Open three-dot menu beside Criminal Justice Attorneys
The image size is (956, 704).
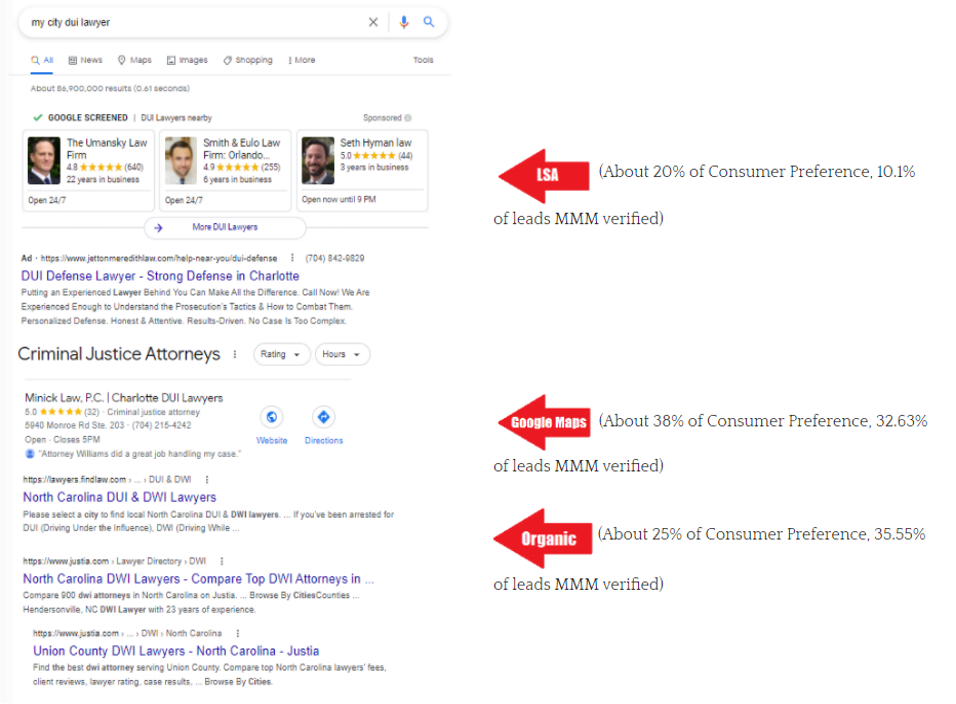(x=235, y=354)
